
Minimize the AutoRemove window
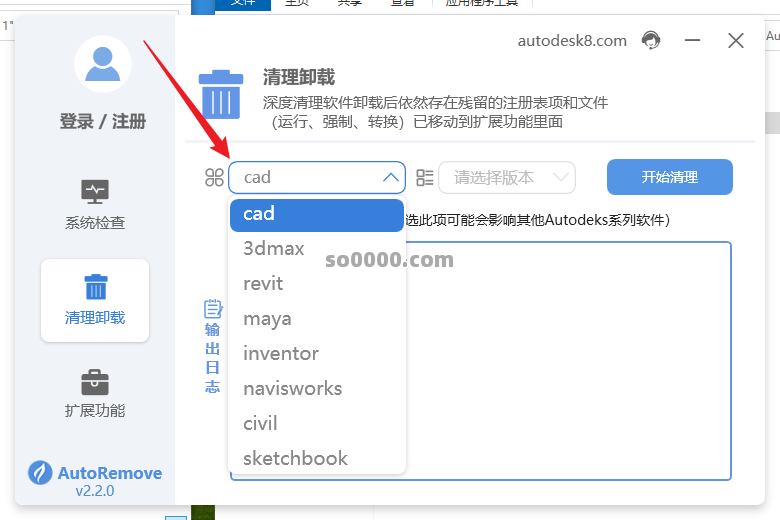click(x=693, y=41)
